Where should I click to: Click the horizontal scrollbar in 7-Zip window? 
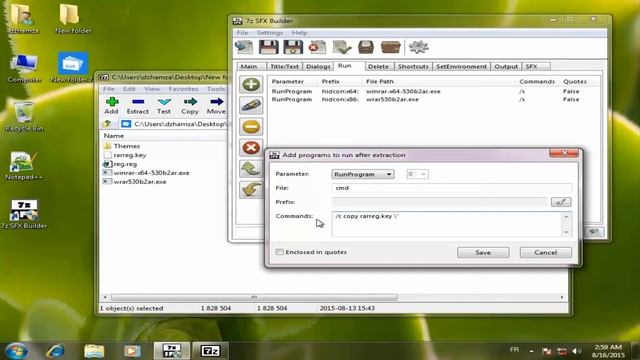[x=253, y=298]
